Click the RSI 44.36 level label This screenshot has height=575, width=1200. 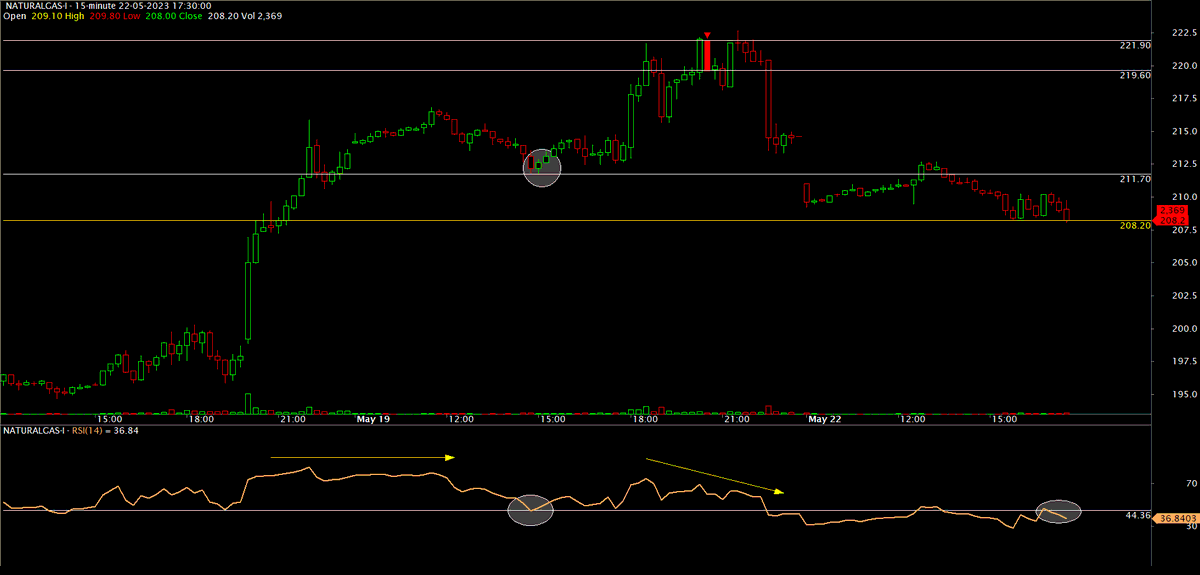(x=1139, y=516)
